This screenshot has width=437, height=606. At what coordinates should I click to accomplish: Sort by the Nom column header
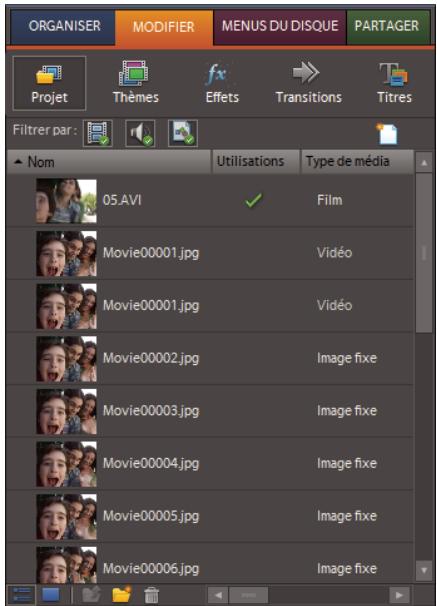coord(109,162)
